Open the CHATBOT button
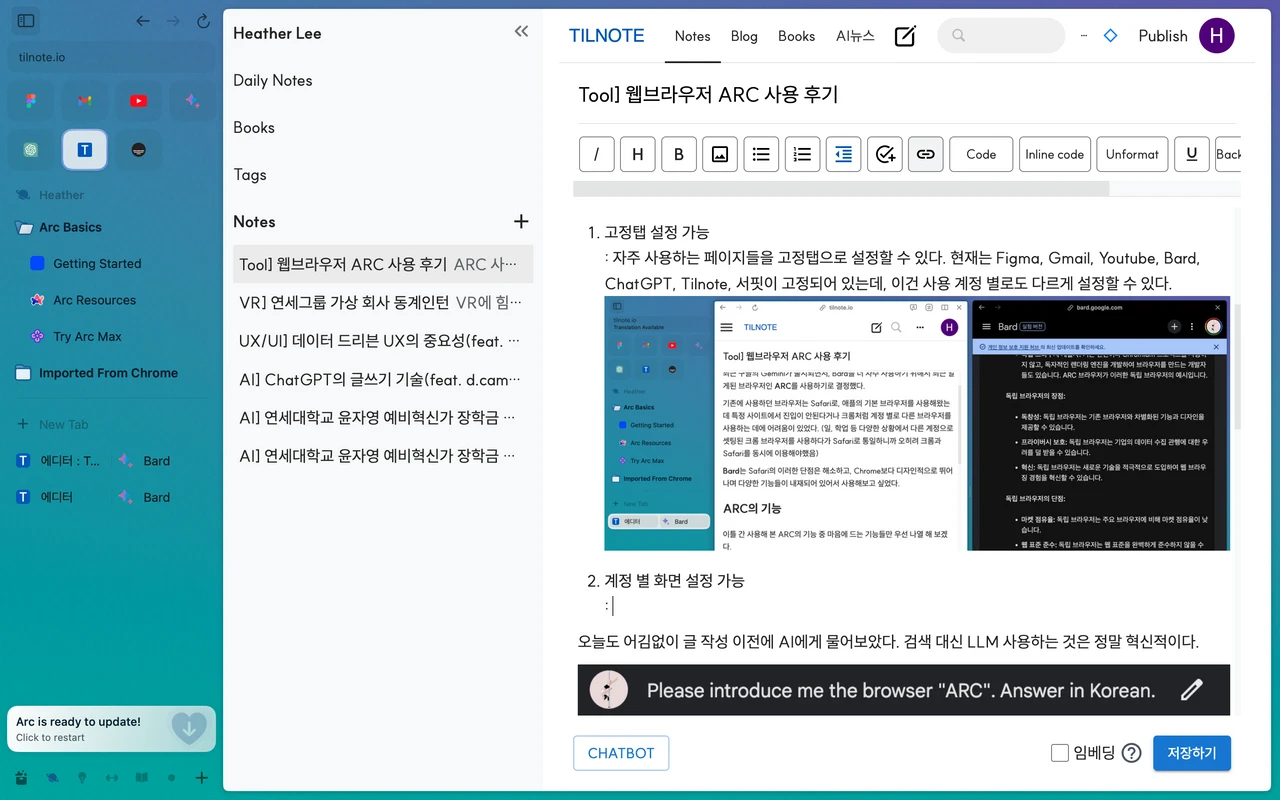 (x=621, y=753)
